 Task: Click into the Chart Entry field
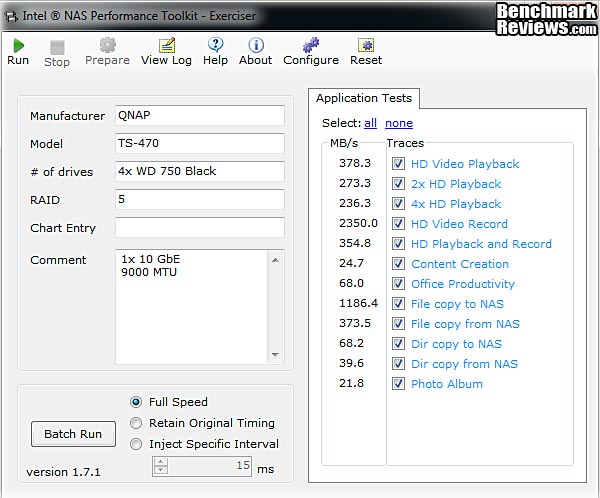[200, 228]
